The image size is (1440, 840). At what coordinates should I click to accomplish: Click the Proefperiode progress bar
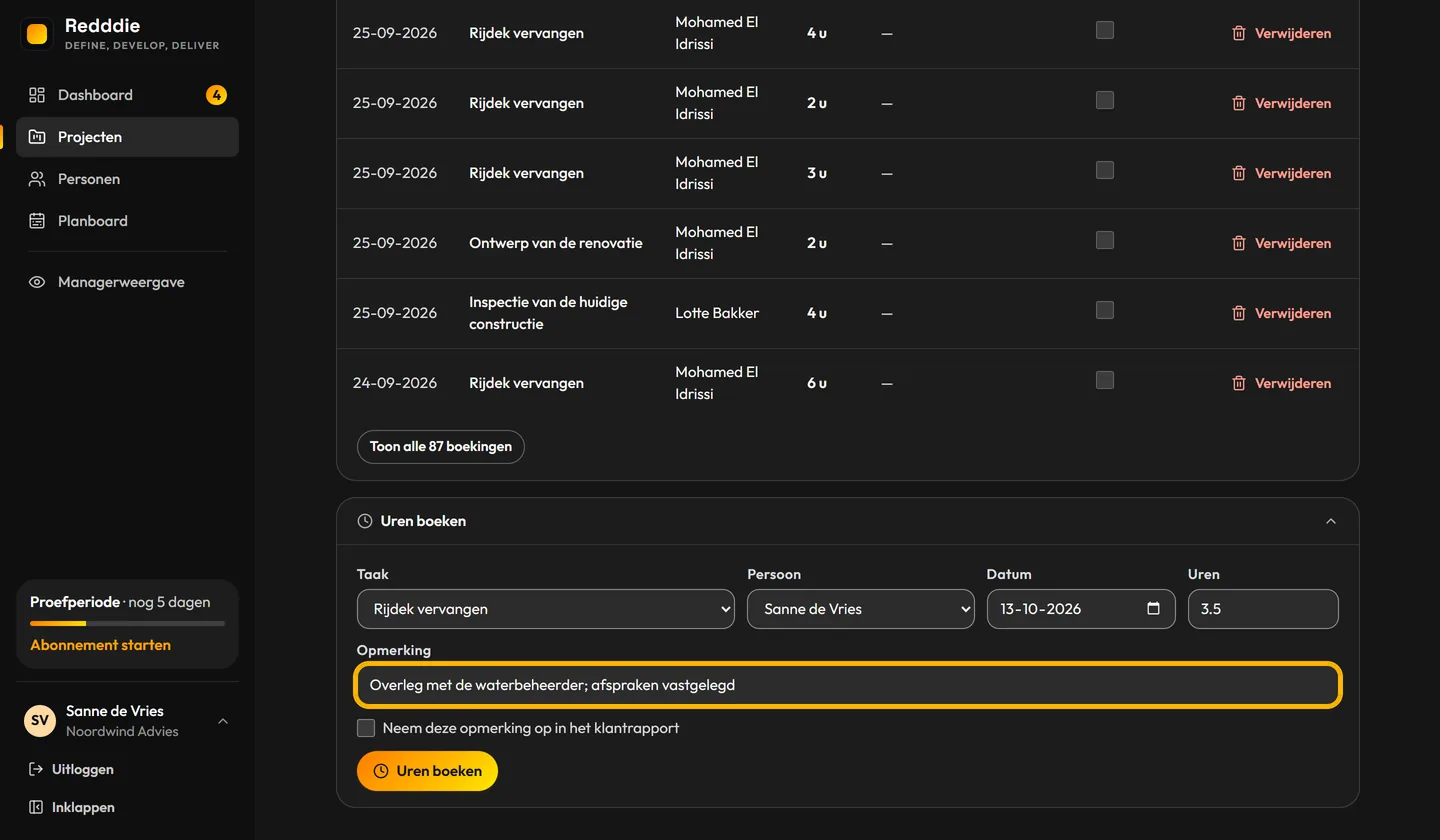[127, 624]
